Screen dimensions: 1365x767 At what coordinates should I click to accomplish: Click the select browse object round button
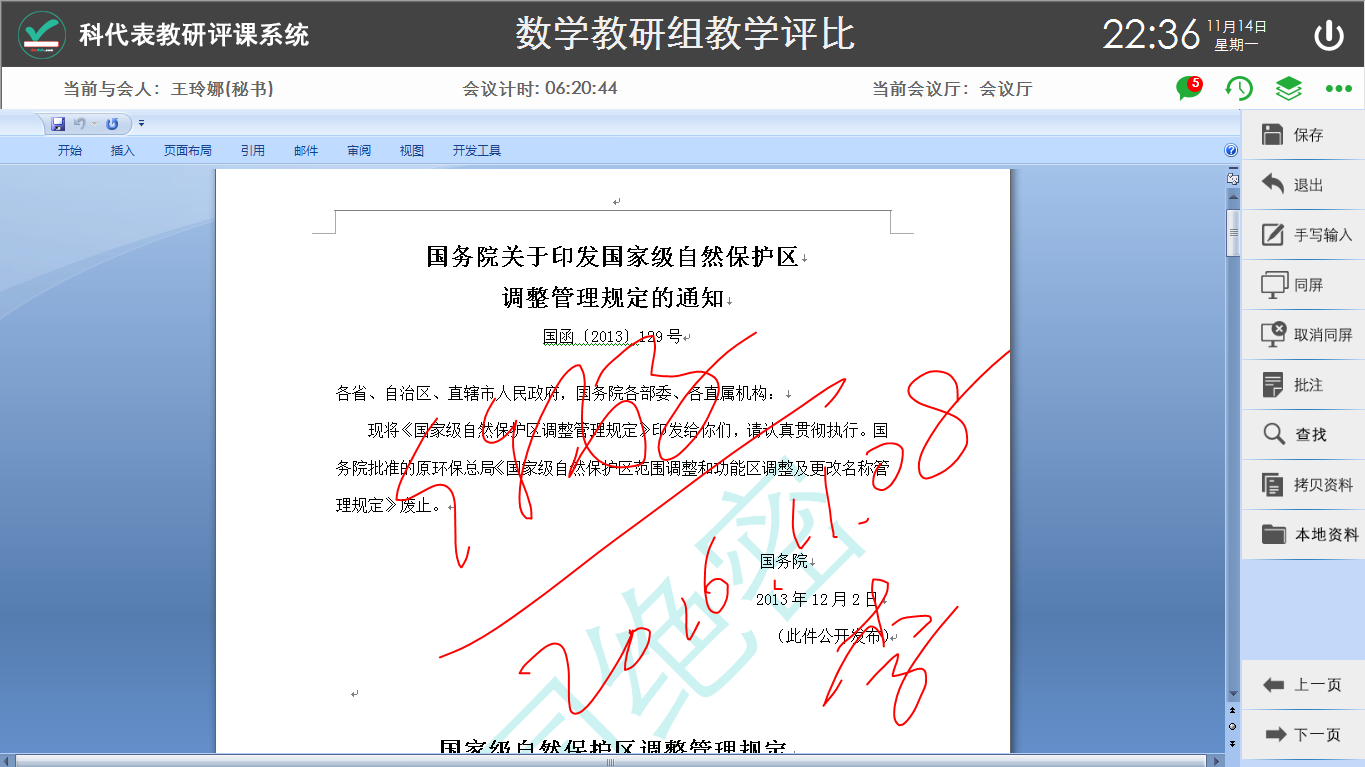click(x=1232, y=726)
